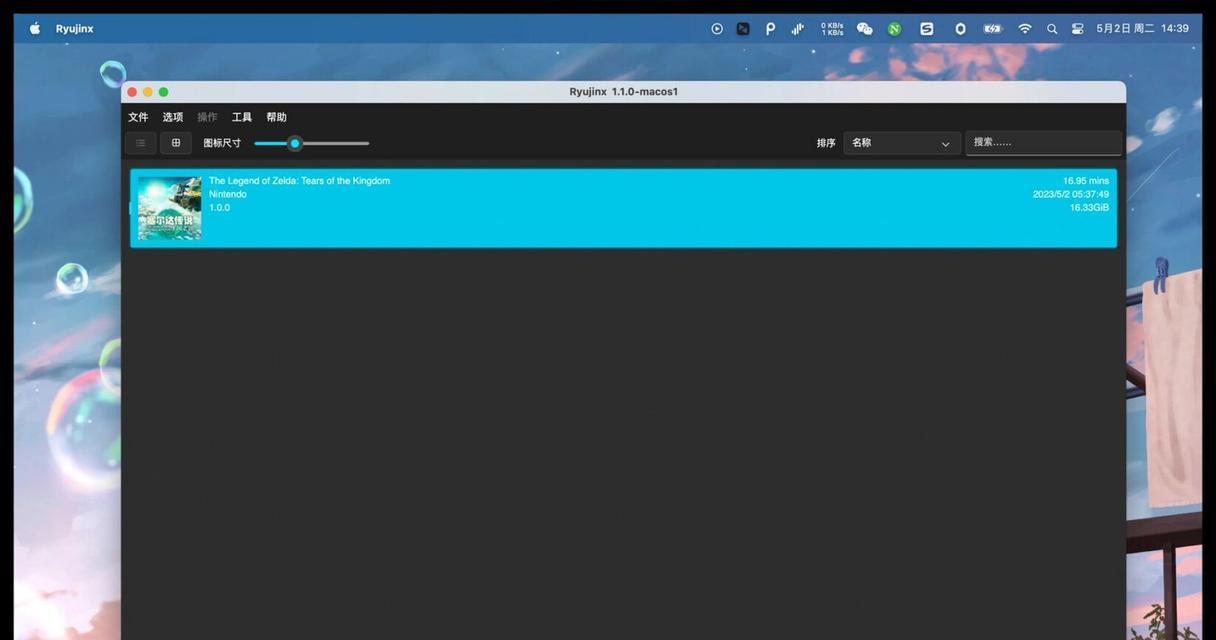Open the 操作 menu
The height and width of the screenshot is (640, 1216).
[x=207, y=117]
